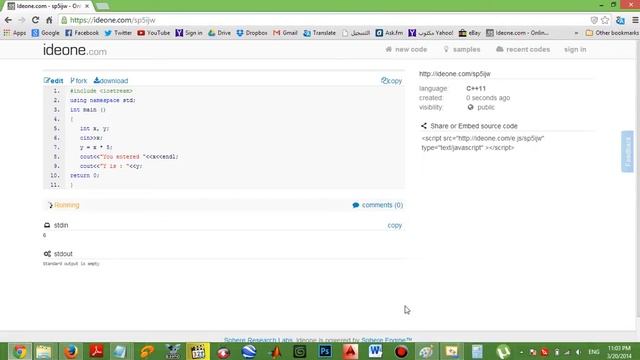Open the Gmail bookmark
The width and height of the screenshot is (640, 360).
[x=285, y=33]
